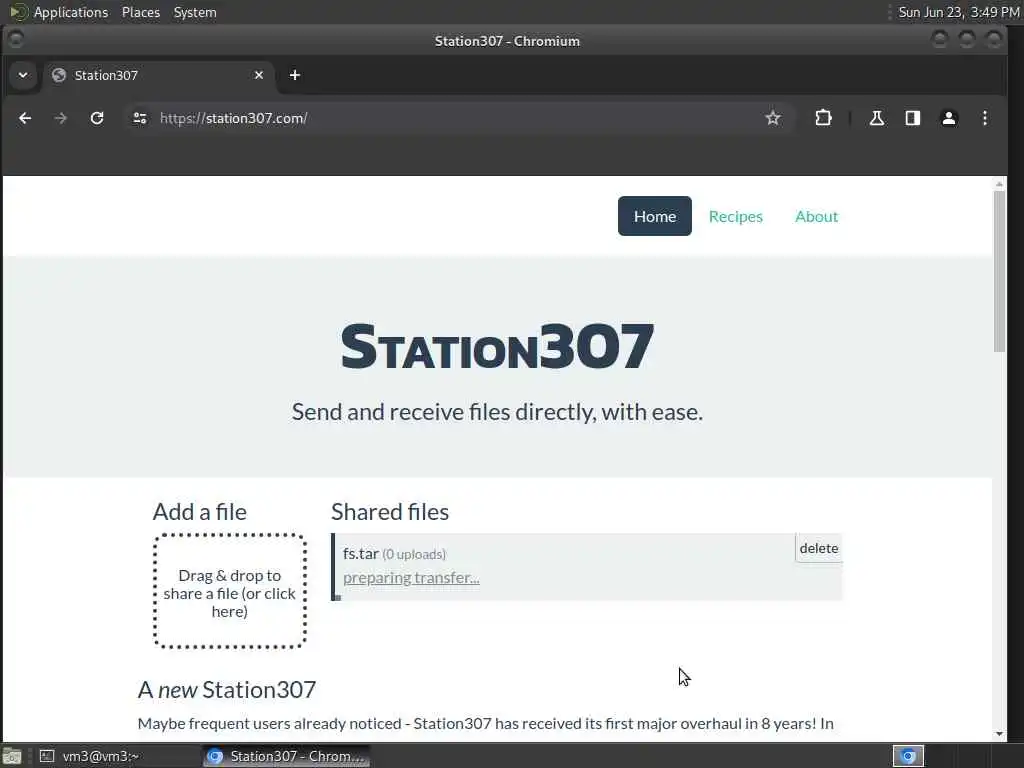Click the fs.tar file name
This screenshot has height=768, width=1024.
360,553
